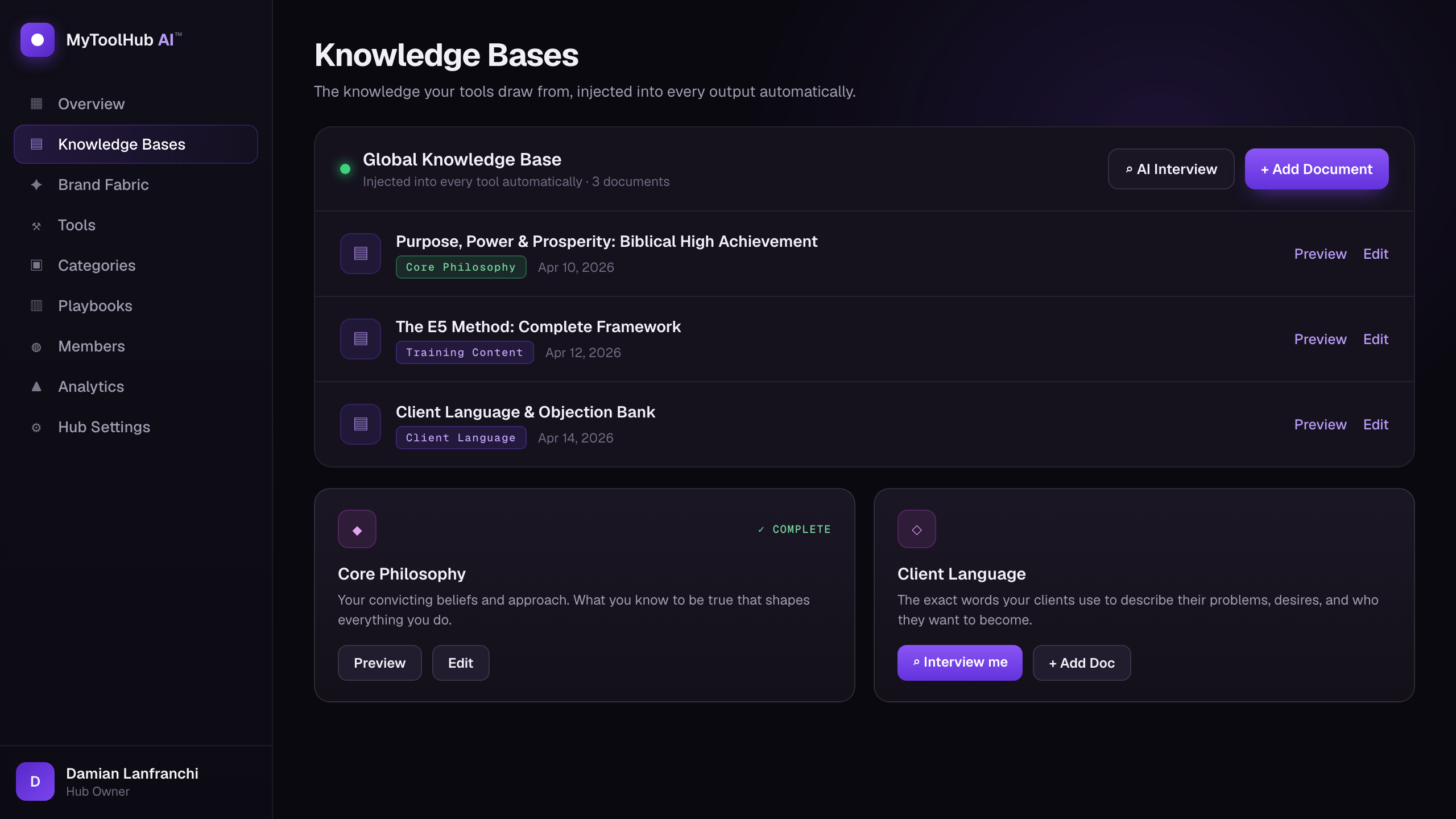Click the Client Language card heading
Screen dimensions: 1456x819
[962, 574]
